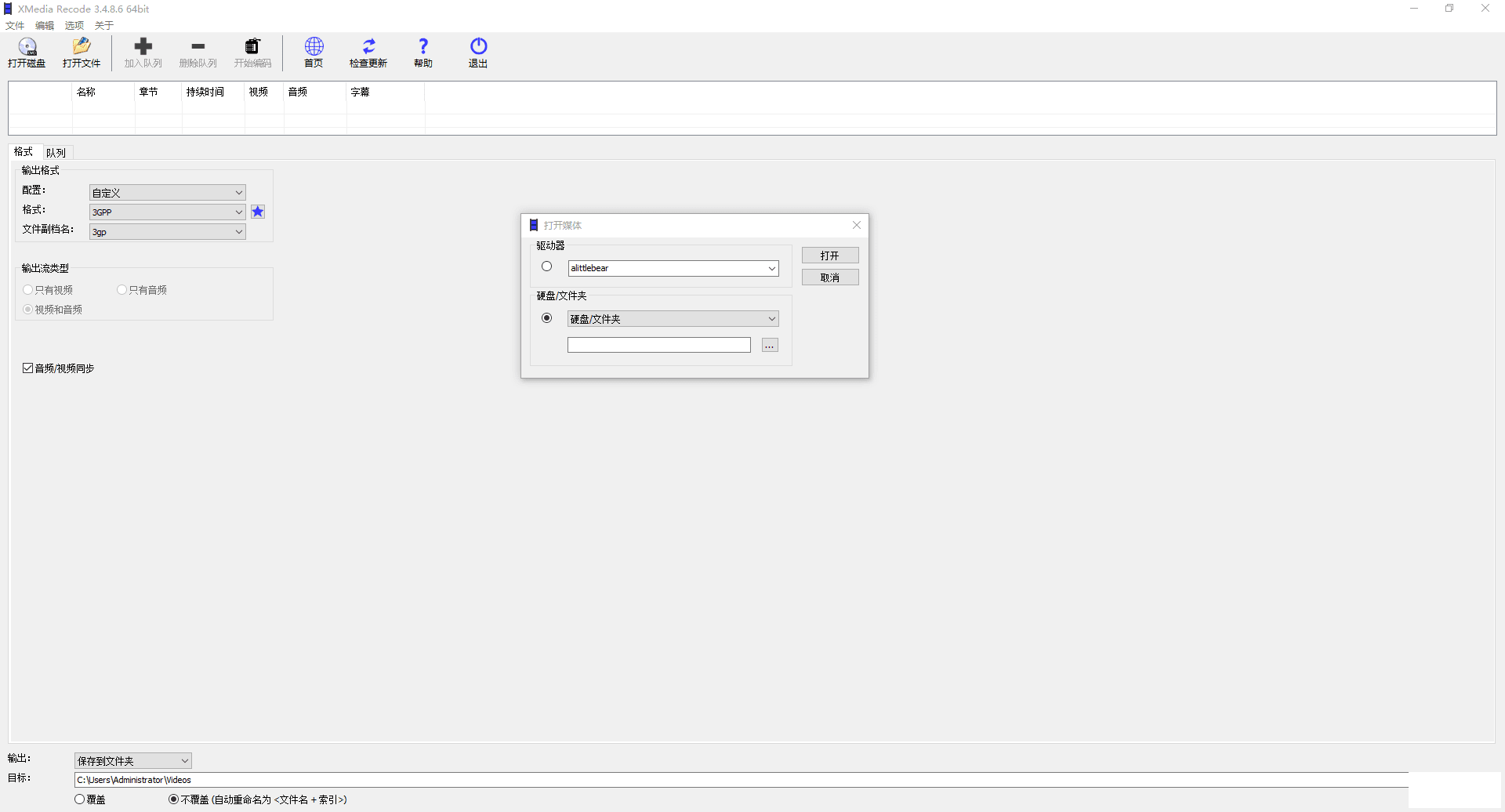1505x812 pixels.
Task: Toggle audio/video sync (音频/视频同步) checkbox
Action: (x=28, y=368)
